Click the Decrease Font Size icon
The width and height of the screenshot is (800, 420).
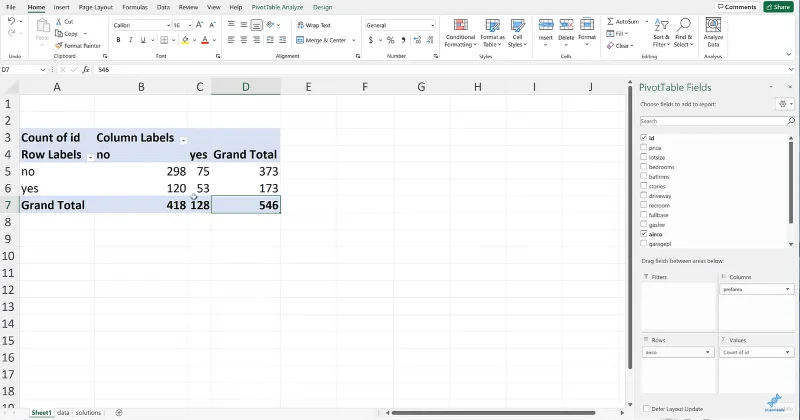(212, 25)
